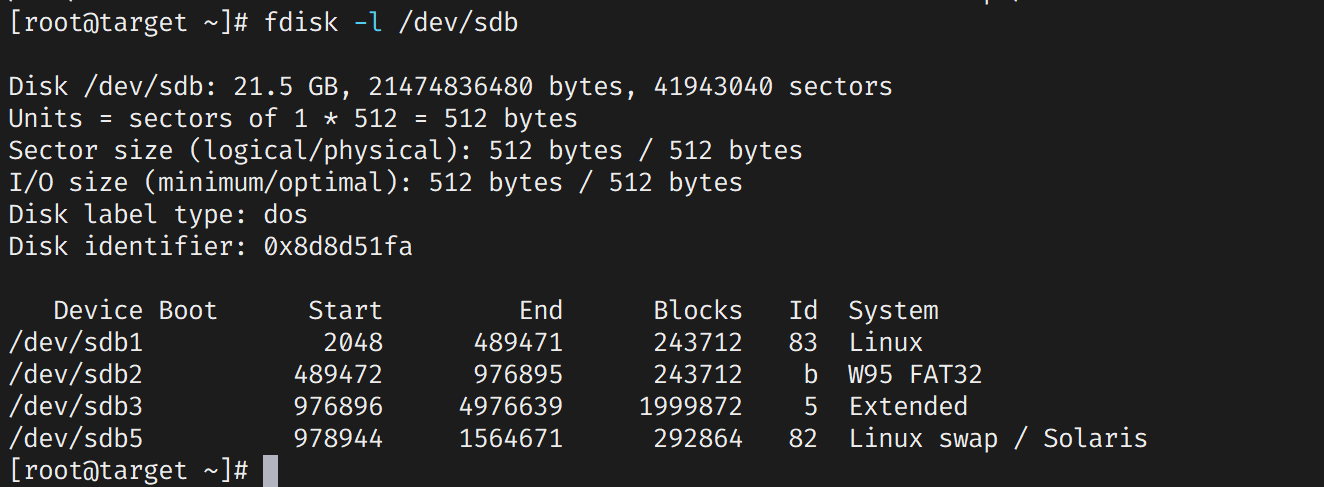The width and height of the screenshot is (1324, 487).
Task: Click the terminal cursor block at the prompt
Action: (x=270, y=471)
